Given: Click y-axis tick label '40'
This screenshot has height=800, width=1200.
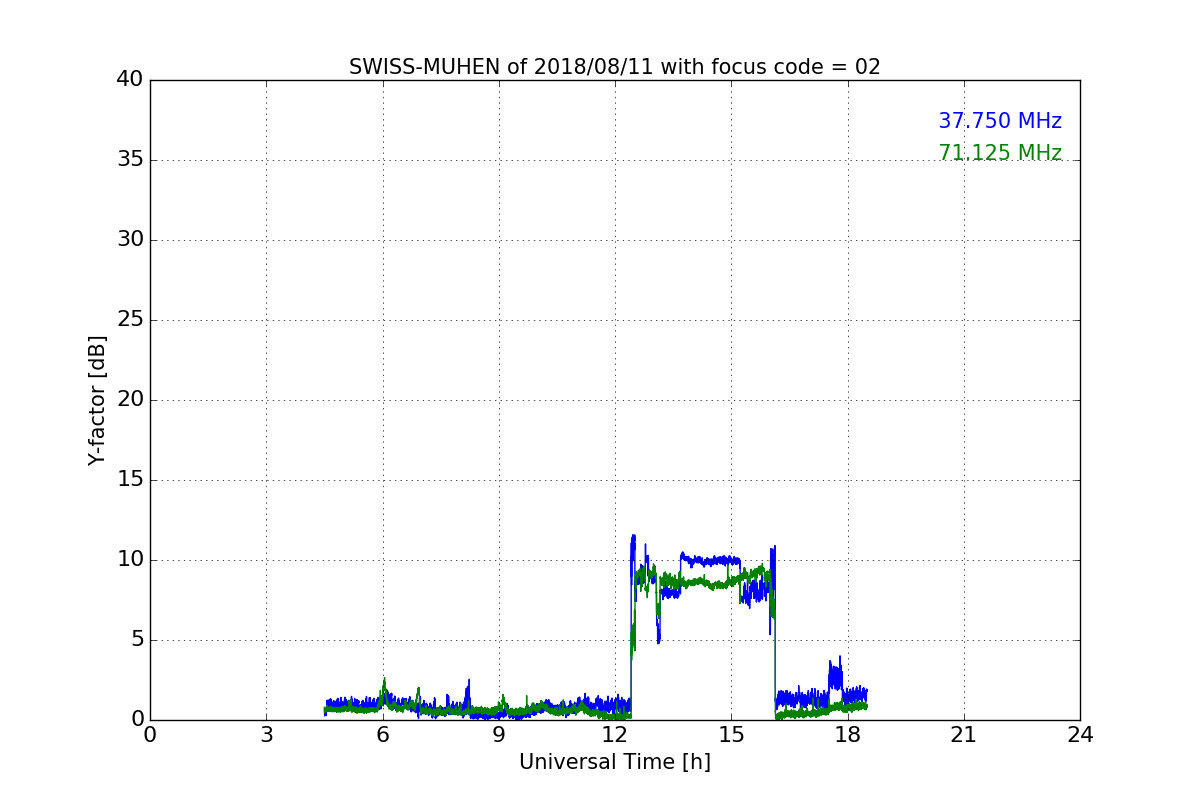Looking at the screenshot, I should tap(129, 80).
